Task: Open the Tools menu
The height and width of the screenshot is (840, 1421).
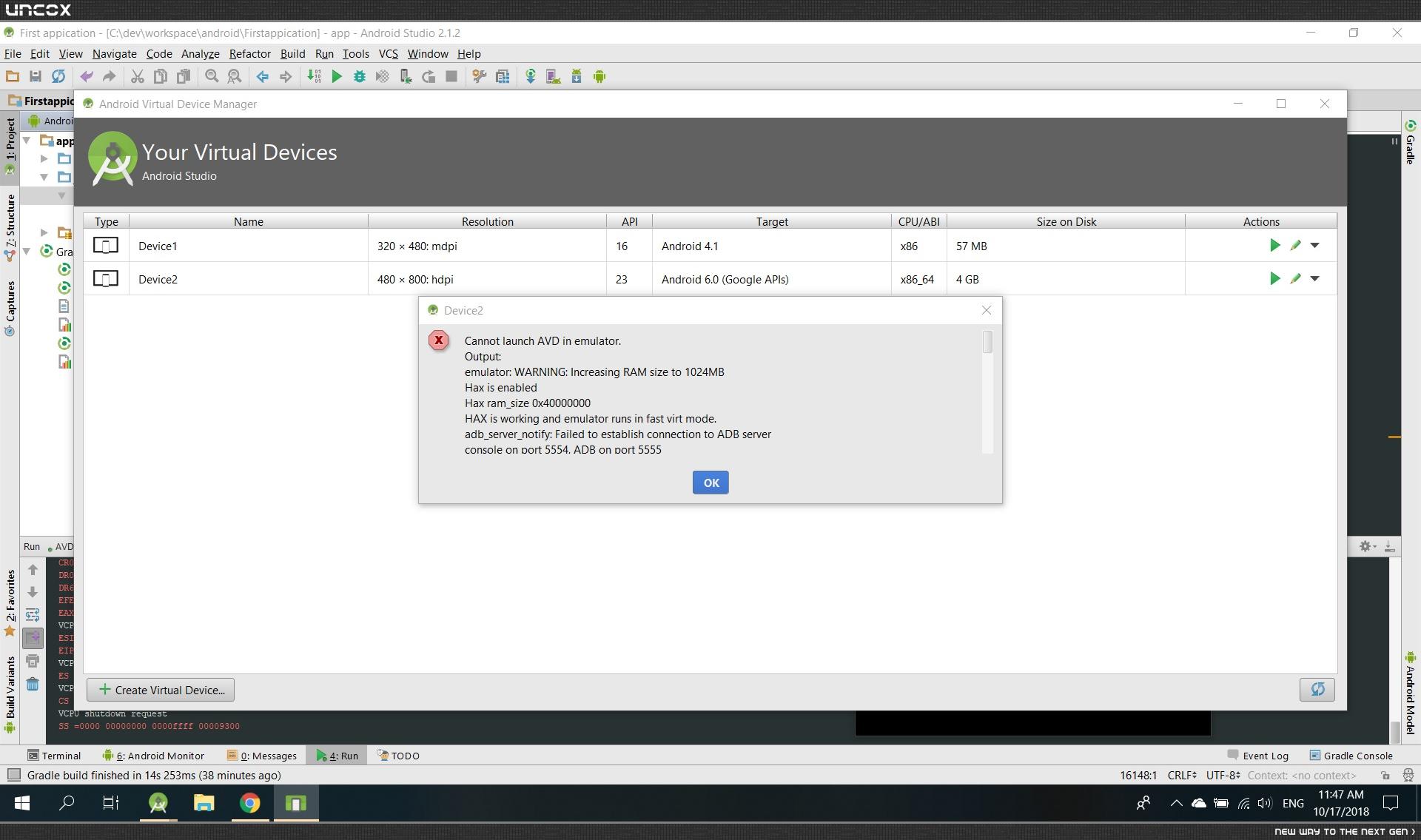Action: [x=355, y=53]
